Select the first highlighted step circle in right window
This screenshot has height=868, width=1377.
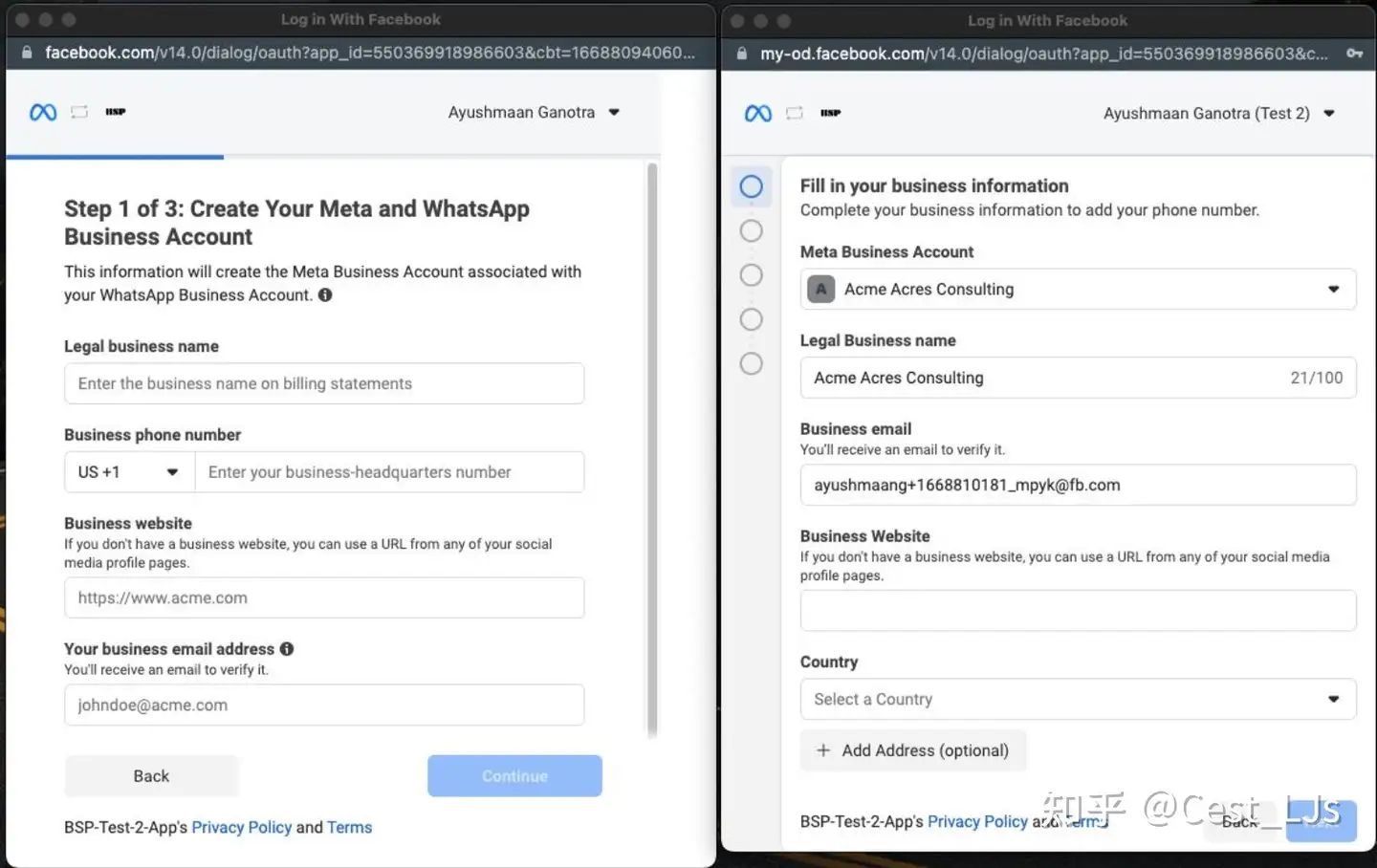752,186
